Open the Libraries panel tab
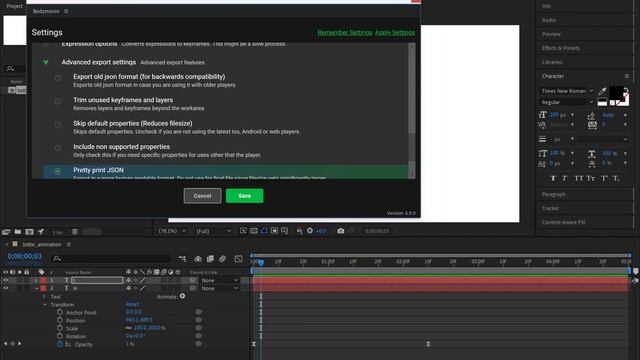The height and width of the screenshot is (360, 640). (552, 62)
